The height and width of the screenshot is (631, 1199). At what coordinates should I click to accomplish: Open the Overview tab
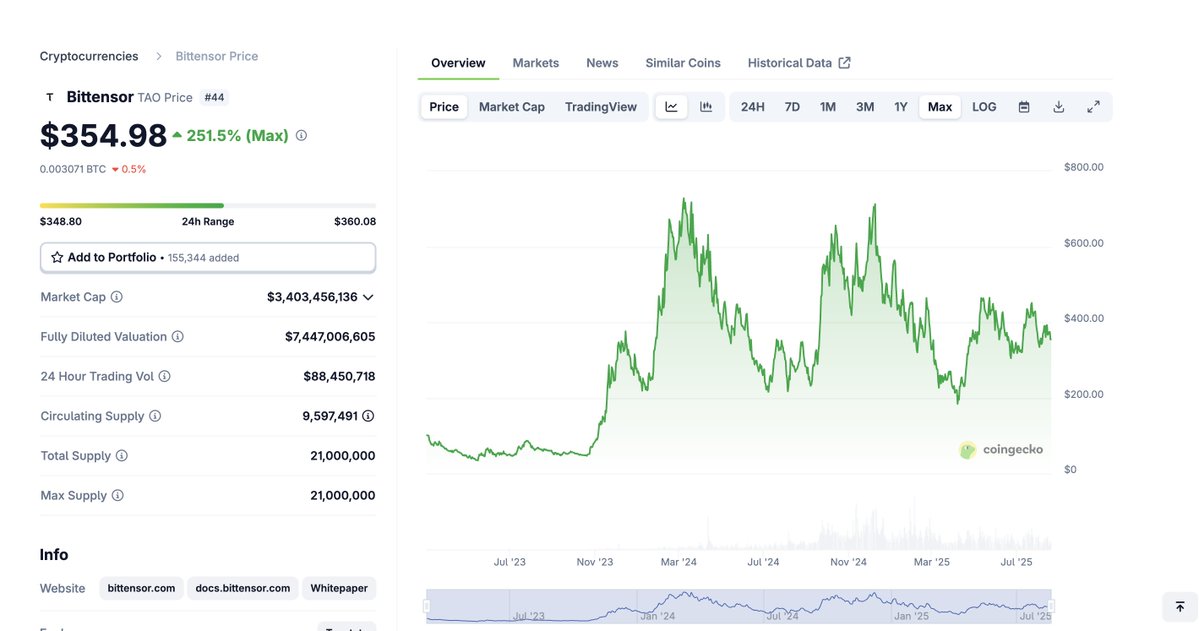point(458,63)
